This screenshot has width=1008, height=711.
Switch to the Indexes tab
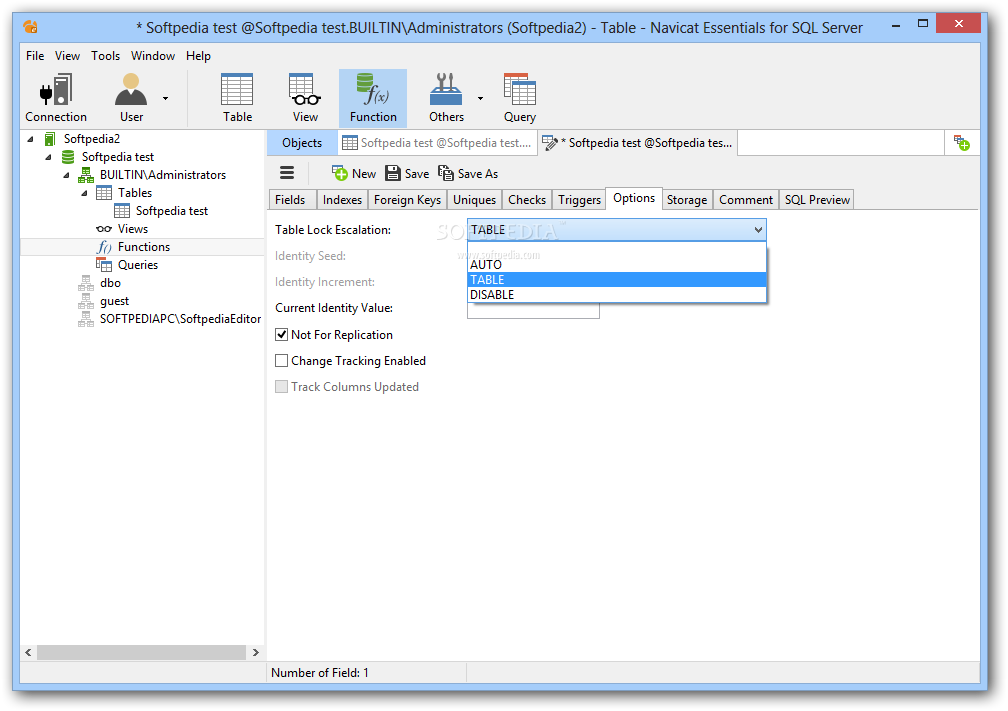(x=342, y=200)
